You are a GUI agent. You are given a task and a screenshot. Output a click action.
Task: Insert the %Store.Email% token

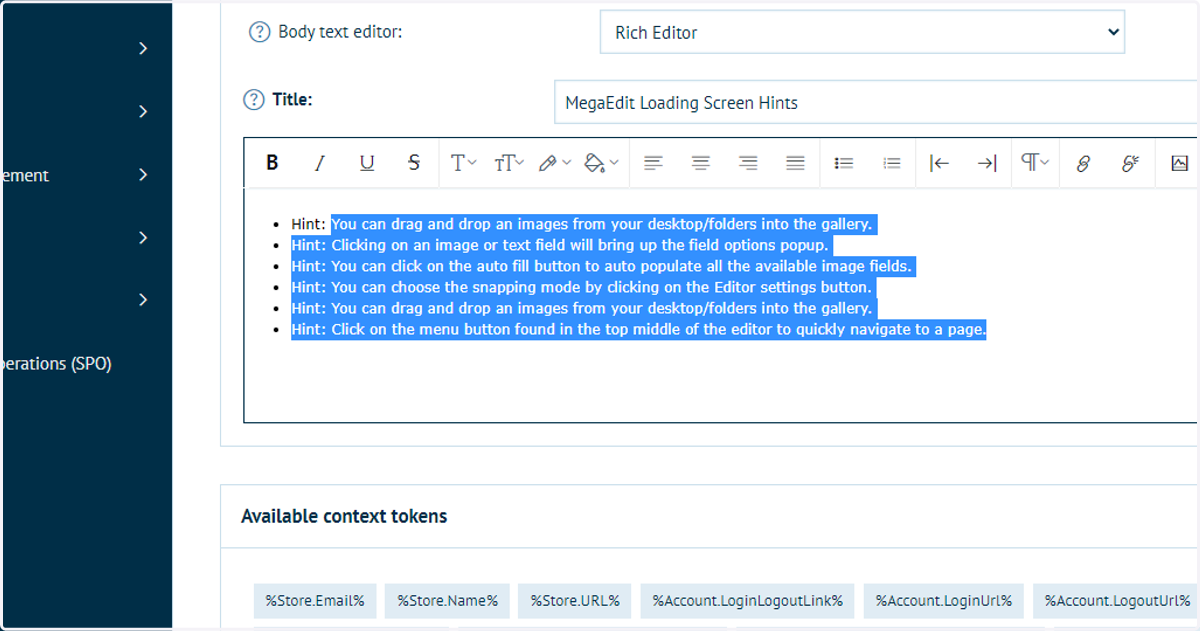click(x=314, y=601)
